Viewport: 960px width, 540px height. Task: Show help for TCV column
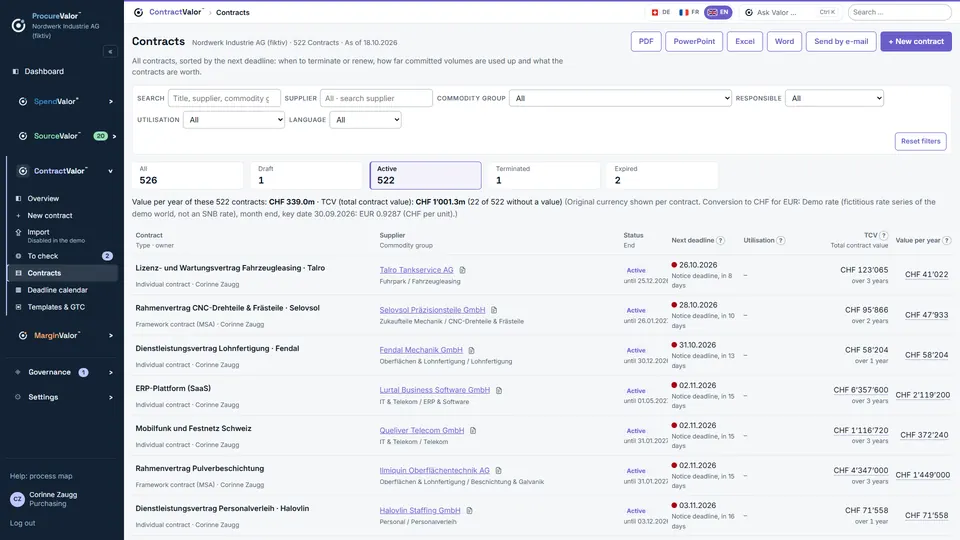click(883, 235)
